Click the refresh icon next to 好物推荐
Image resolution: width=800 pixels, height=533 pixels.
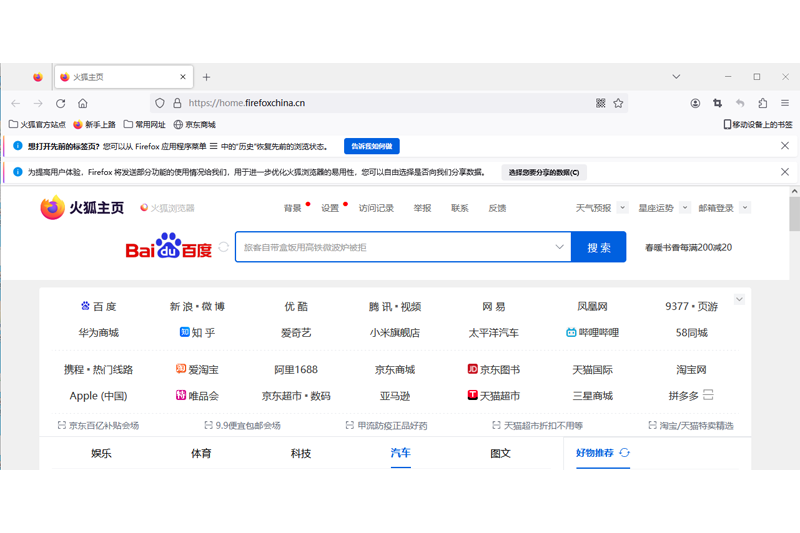click(x=625, y=453)
